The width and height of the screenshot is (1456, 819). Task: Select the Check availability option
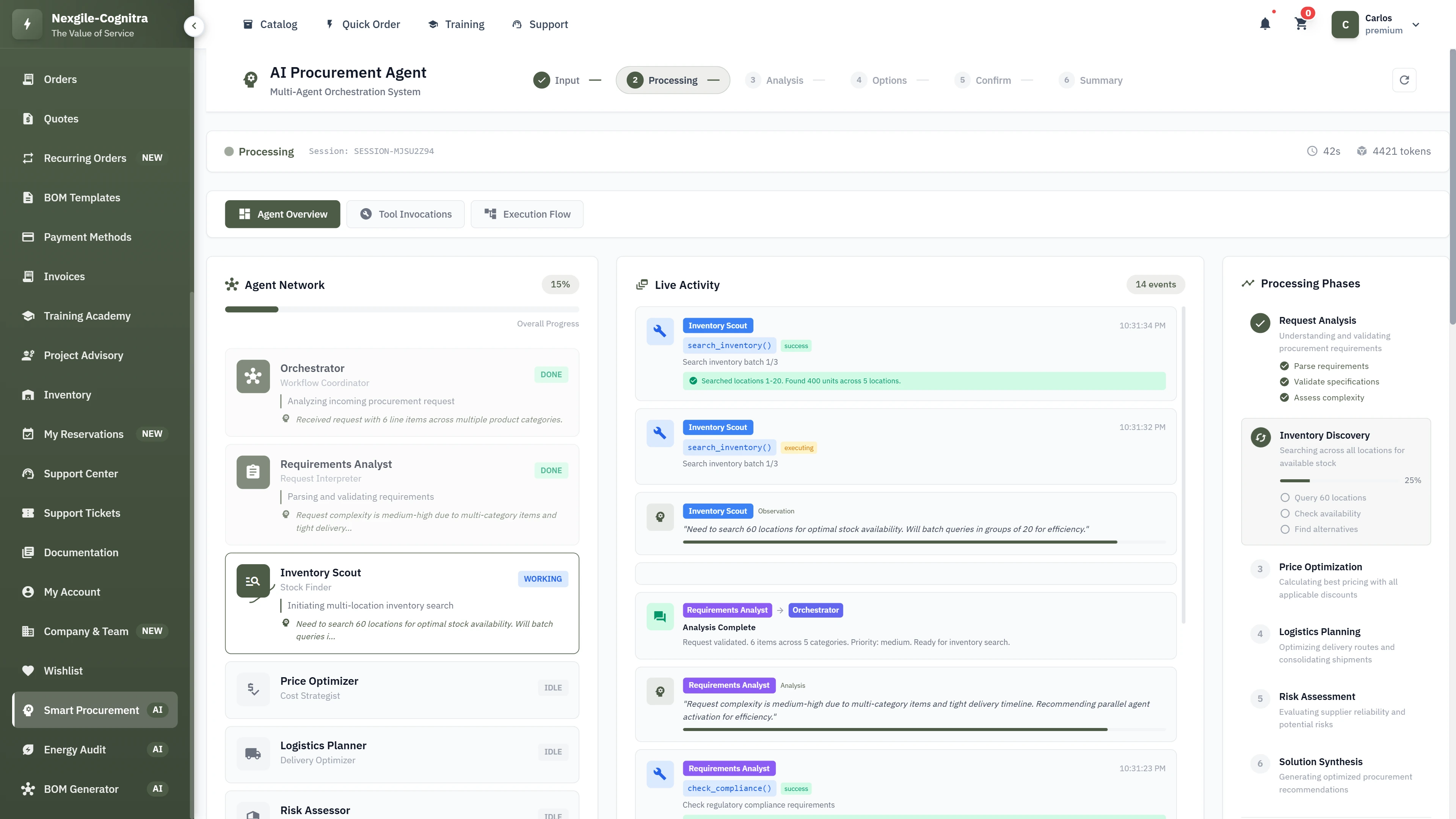(x=1285, y=513)
